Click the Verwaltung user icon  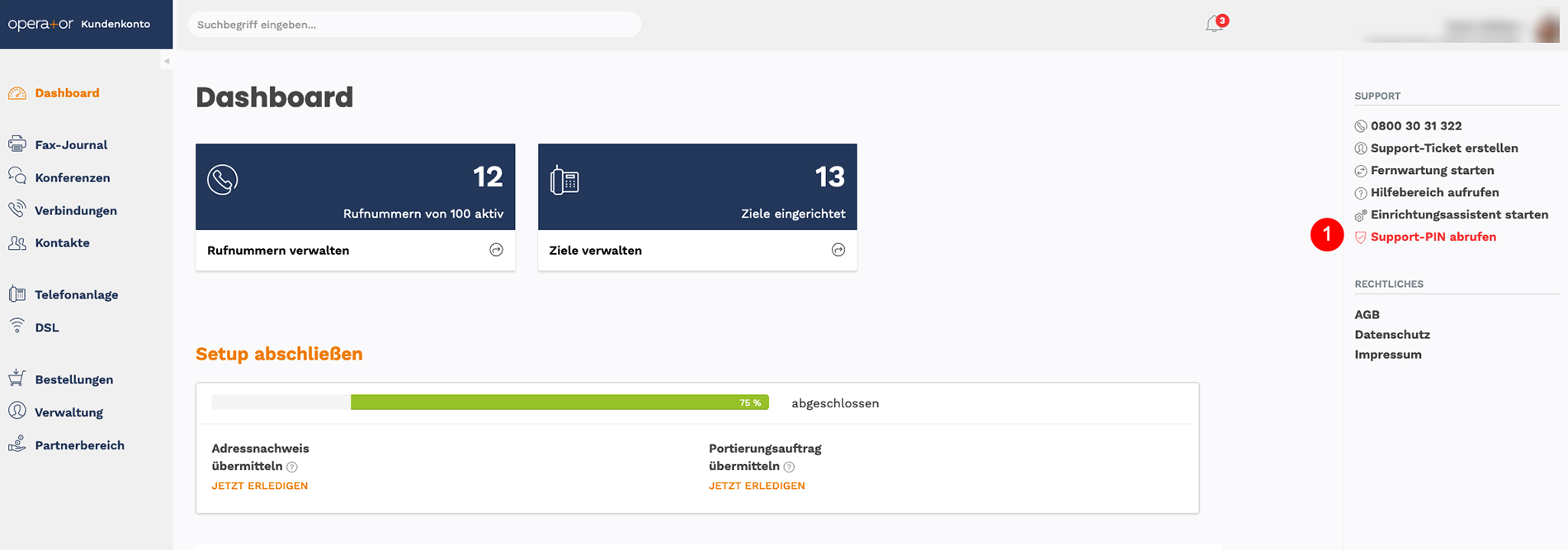pyautogui.click(x=17, y=411)
